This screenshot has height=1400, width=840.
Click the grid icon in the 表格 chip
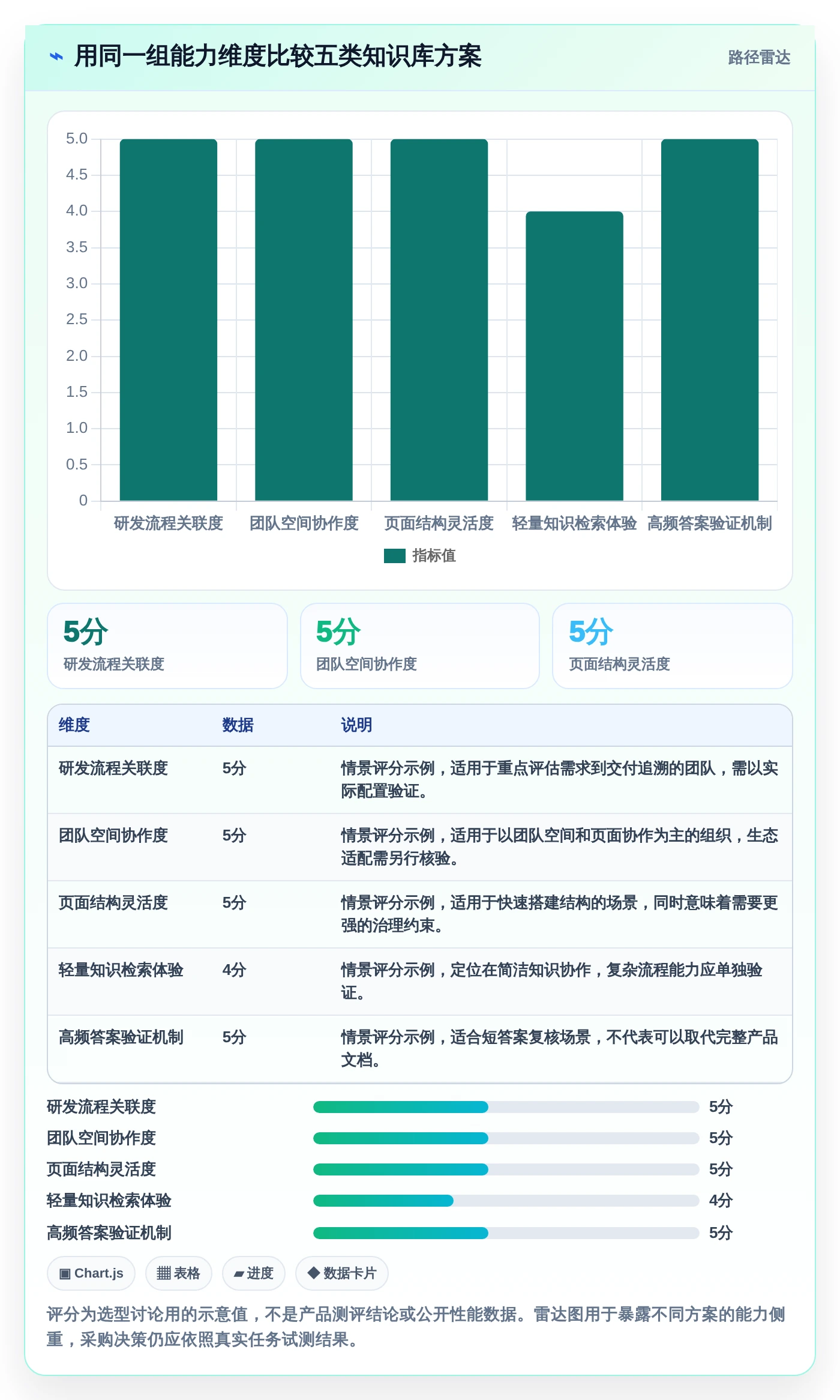pyautogui.click(x=164, y=1273)
